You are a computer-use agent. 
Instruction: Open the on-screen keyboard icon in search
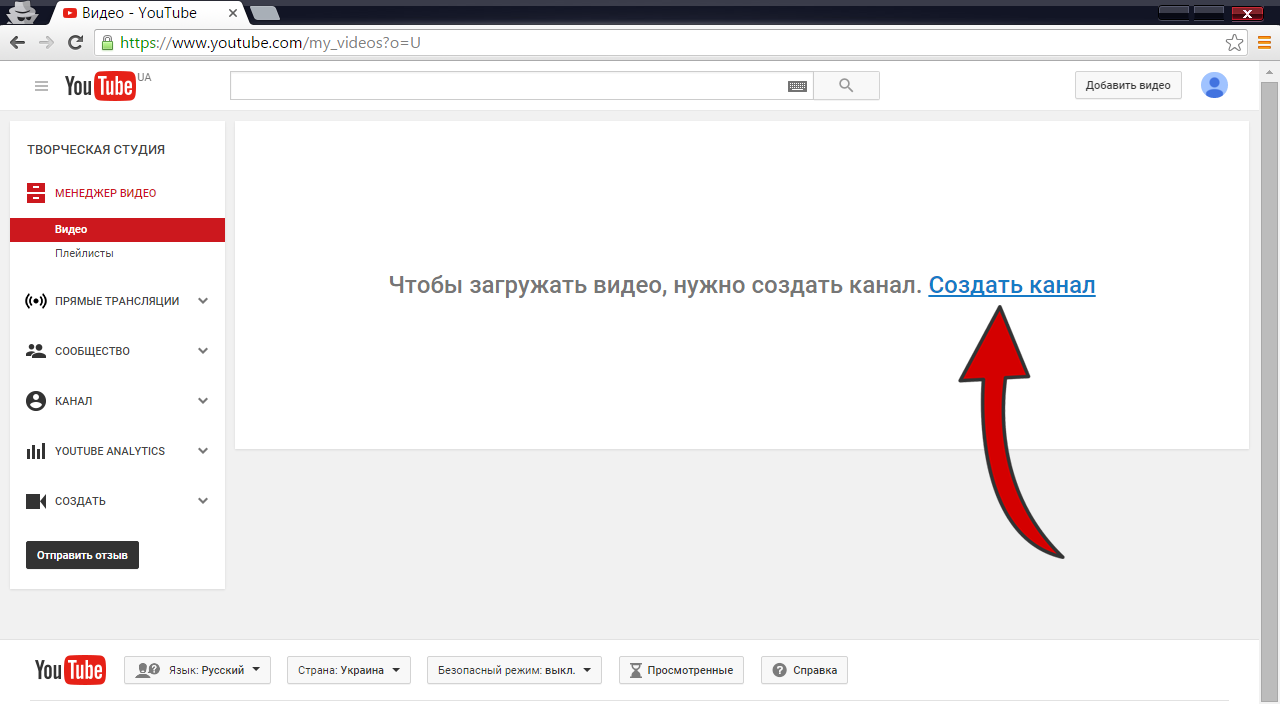click(797, 86)
